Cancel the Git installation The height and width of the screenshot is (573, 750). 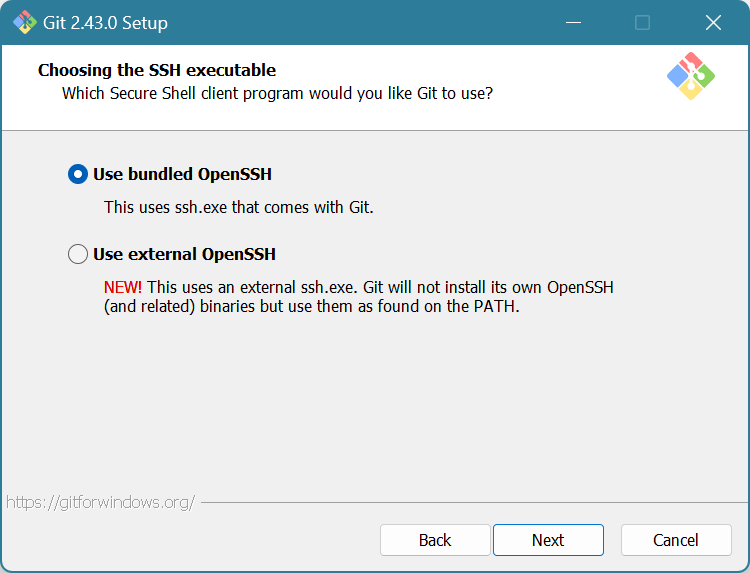[676, 540]
